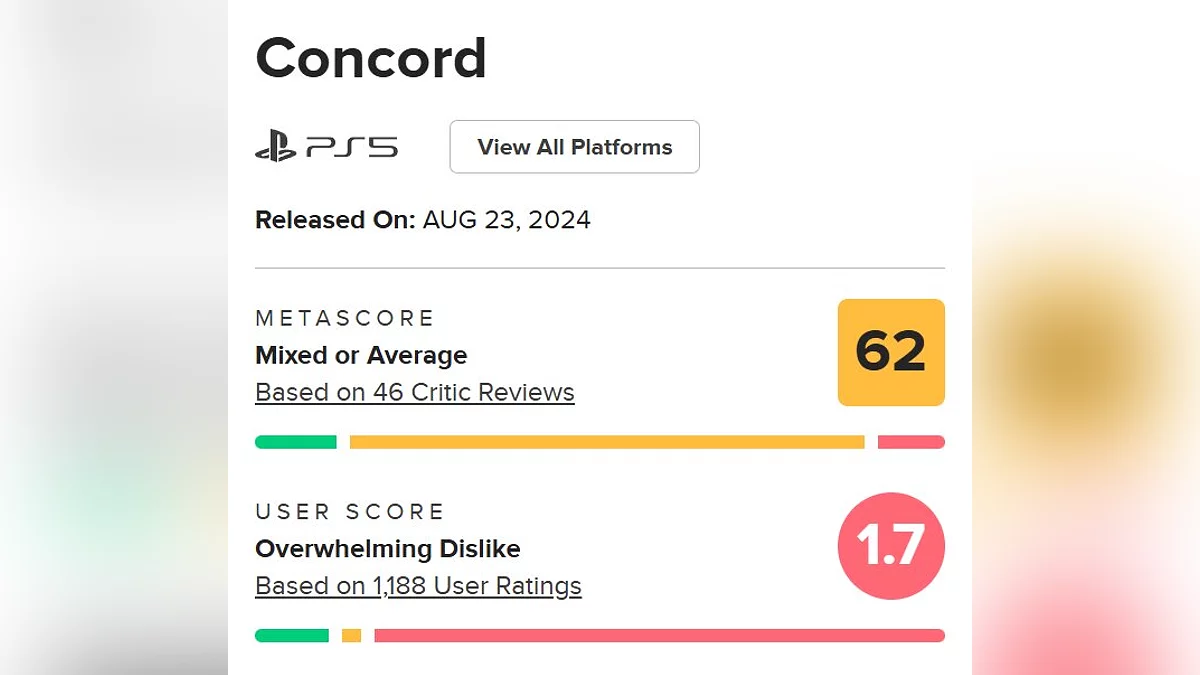Click the USER SCORE heading label
Image resolution: width=1200 pixels, height=675 pixels.
(350, 511)
